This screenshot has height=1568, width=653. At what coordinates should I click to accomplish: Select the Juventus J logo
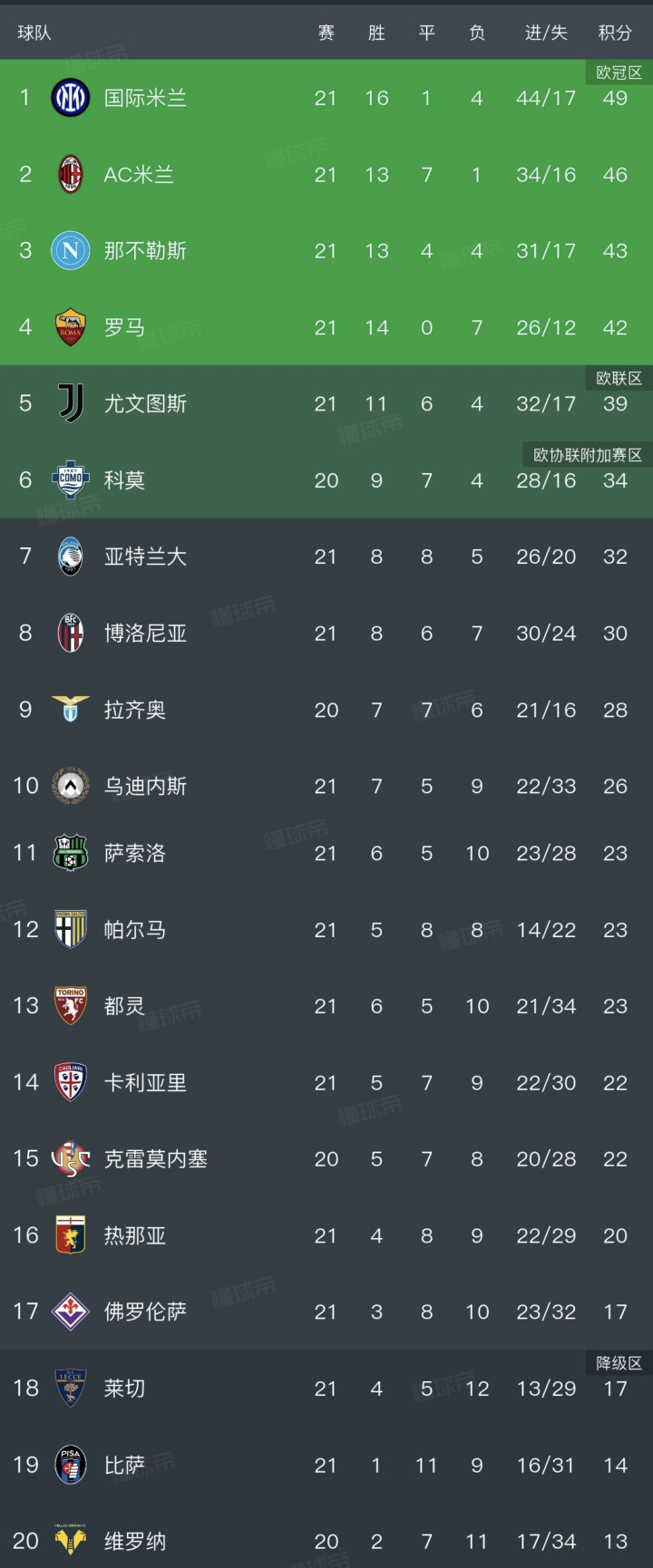[x=71, y=403]
